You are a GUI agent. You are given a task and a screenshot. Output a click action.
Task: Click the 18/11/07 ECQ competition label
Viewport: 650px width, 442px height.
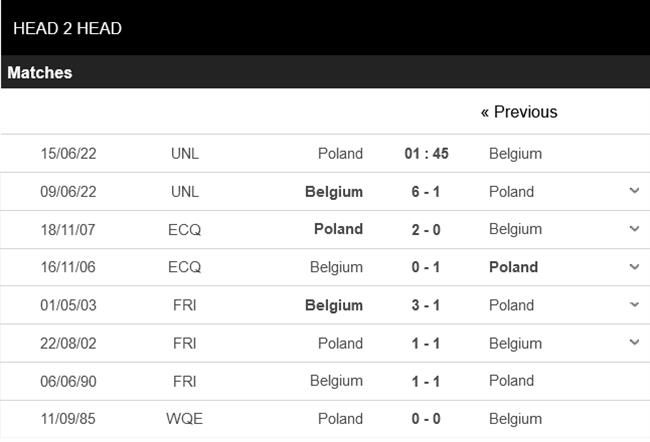pyautogui.click(x=185, y=229)
